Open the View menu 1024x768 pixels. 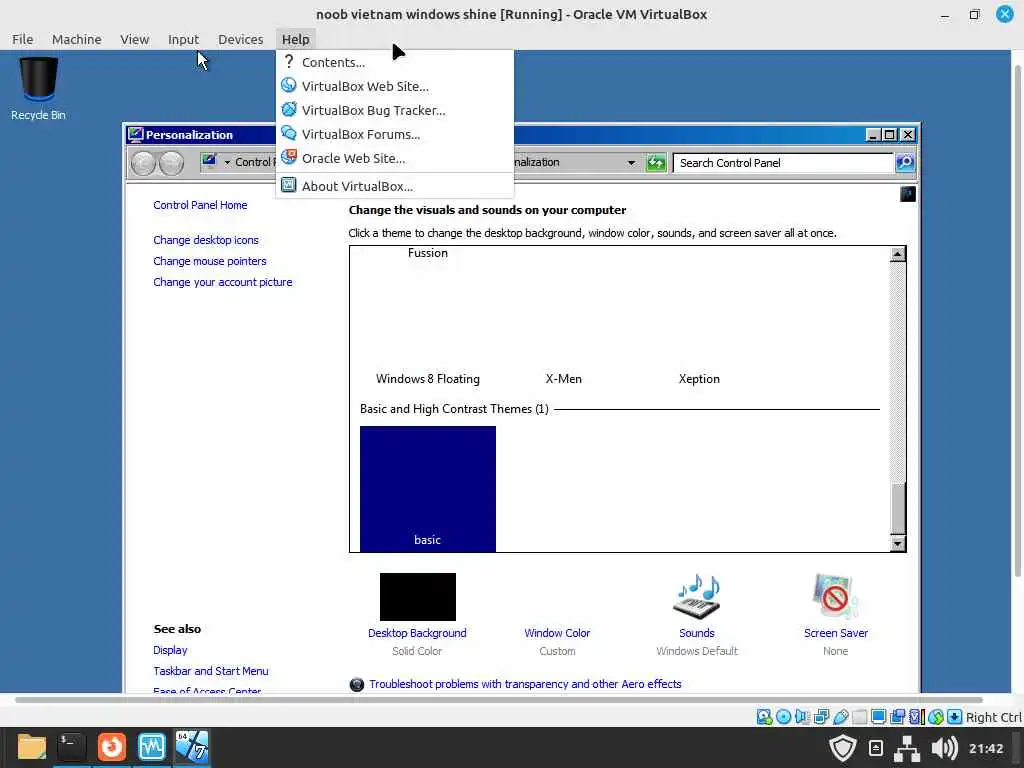point(135,39)
